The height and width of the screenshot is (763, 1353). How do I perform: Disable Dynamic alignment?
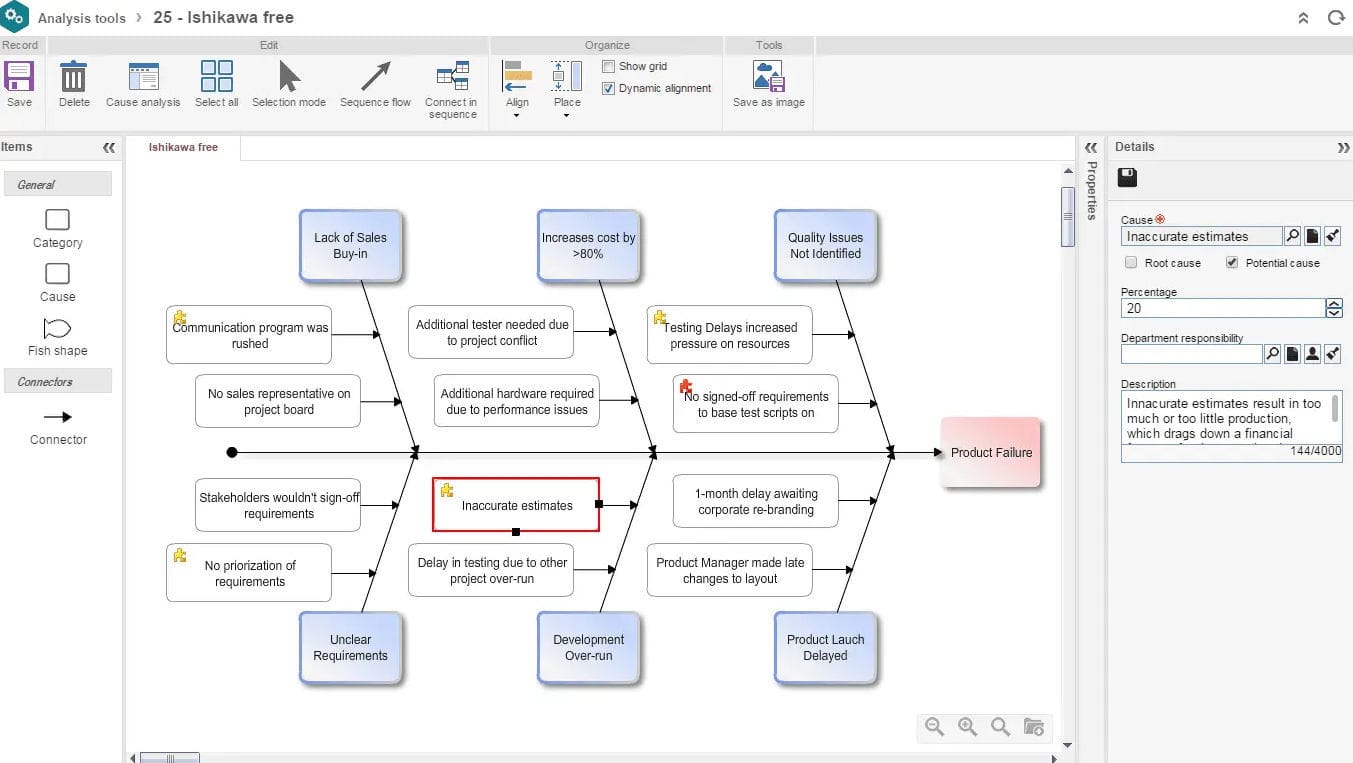click(609, 87)
